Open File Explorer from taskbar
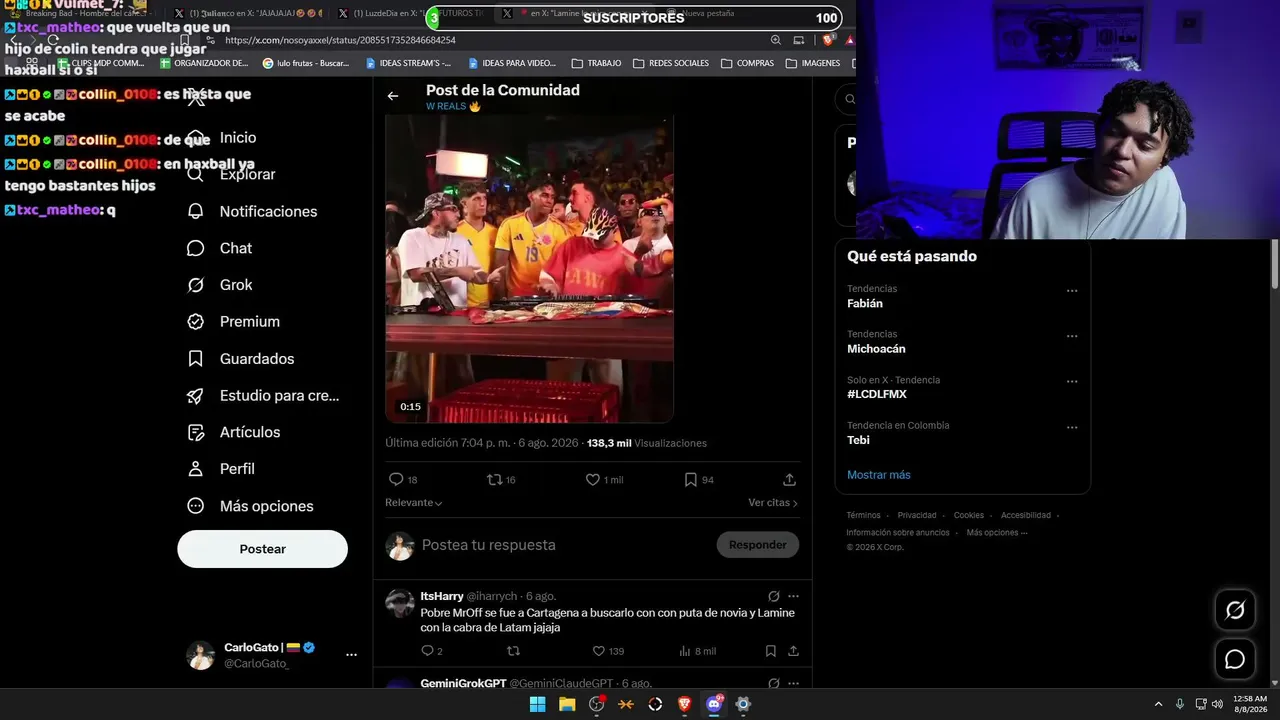 (x=567, y=704)
